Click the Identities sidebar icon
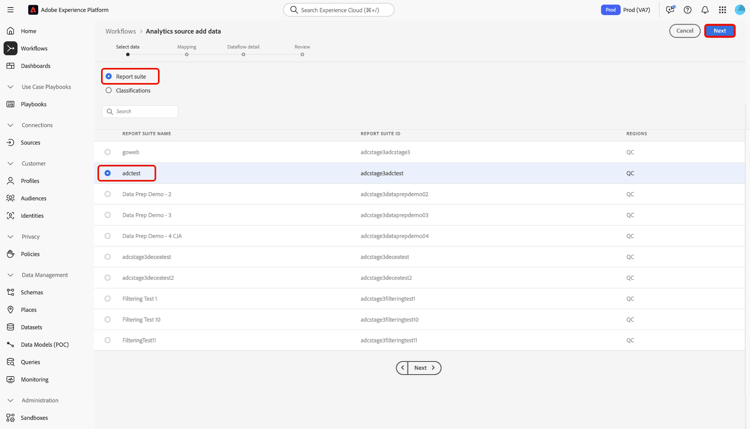Image resolution: width=750 pixels, height=429 pixels. click(x=11, y=216)
